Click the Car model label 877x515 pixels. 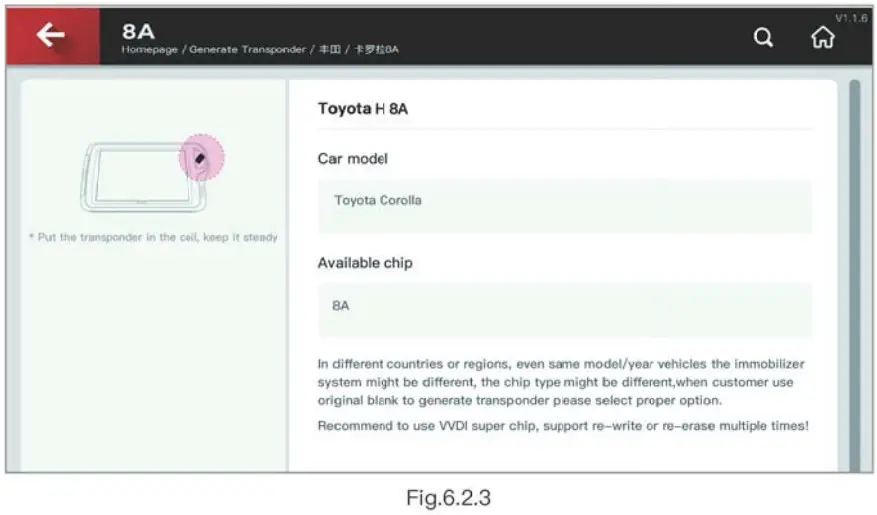[352, 158]
